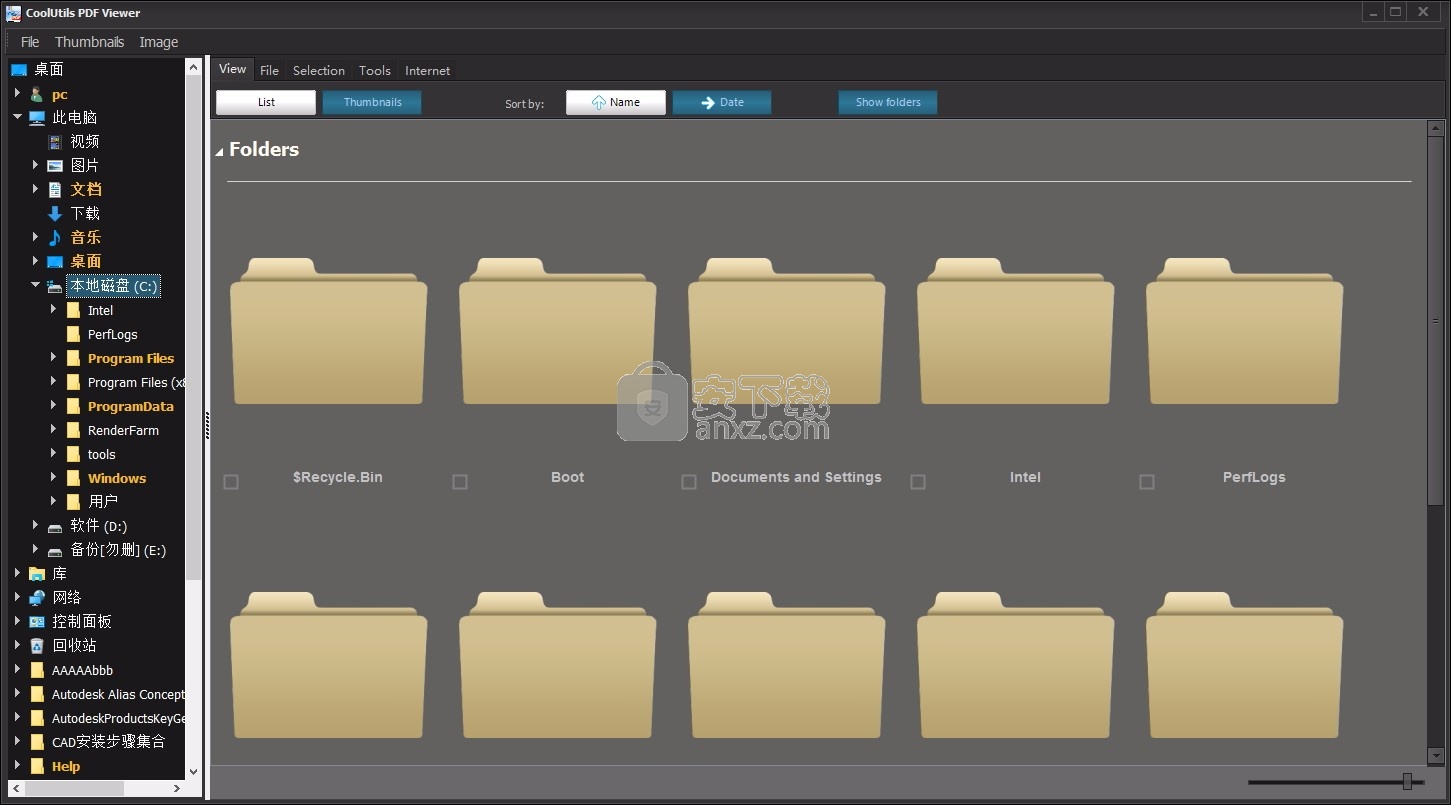
Task: Click the 音乐 music note icon
Action: click(55, 238)
